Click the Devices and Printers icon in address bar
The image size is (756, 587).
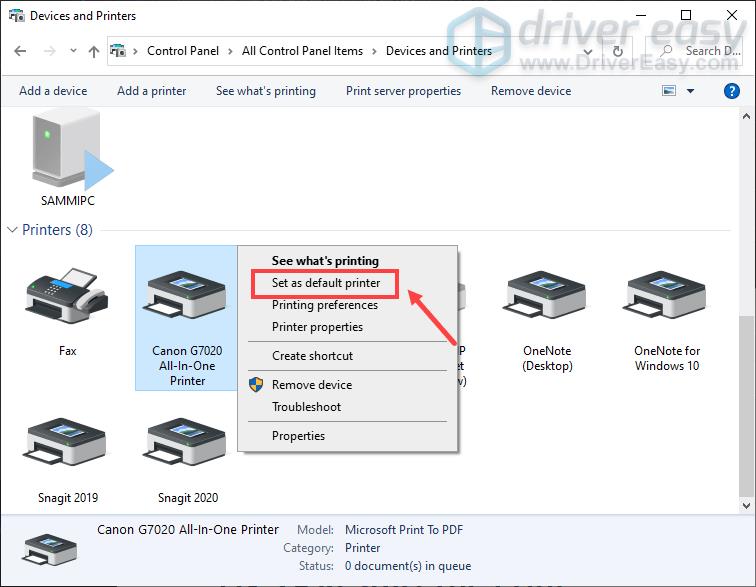tap(118, 50)
